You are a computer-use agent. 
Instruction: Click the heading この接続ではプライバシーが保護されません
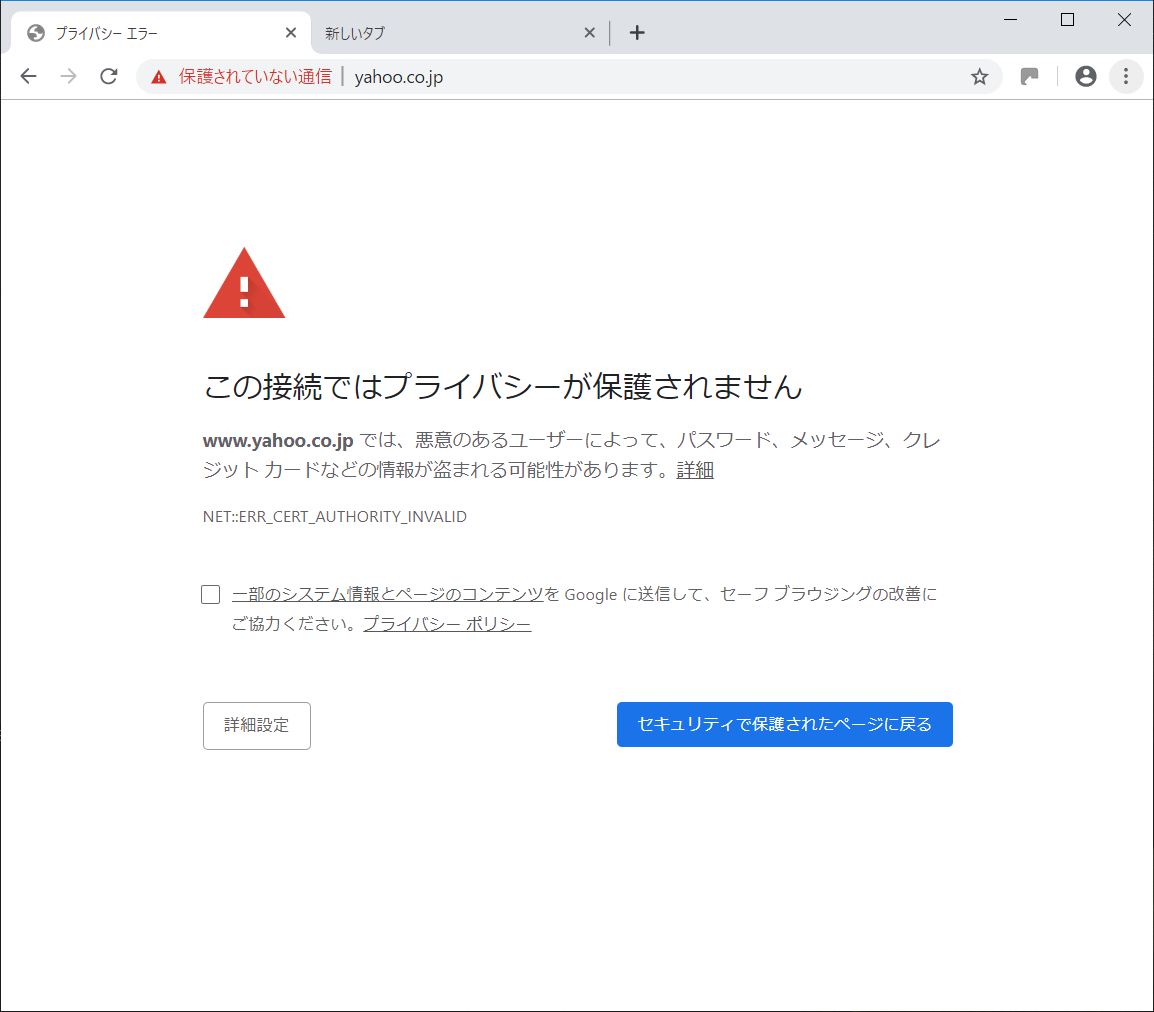tap(503, 386)
